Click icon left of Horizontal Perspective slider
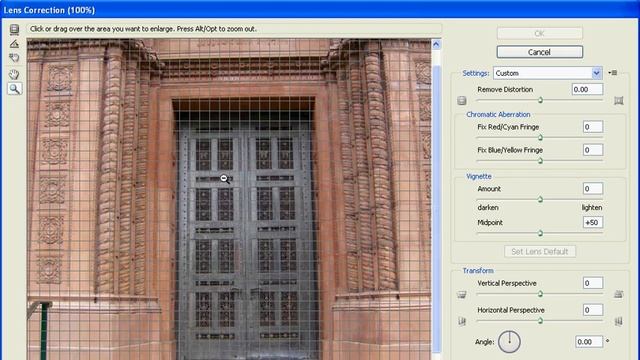This screenshot has height=360, width=640. click(462, 322)
